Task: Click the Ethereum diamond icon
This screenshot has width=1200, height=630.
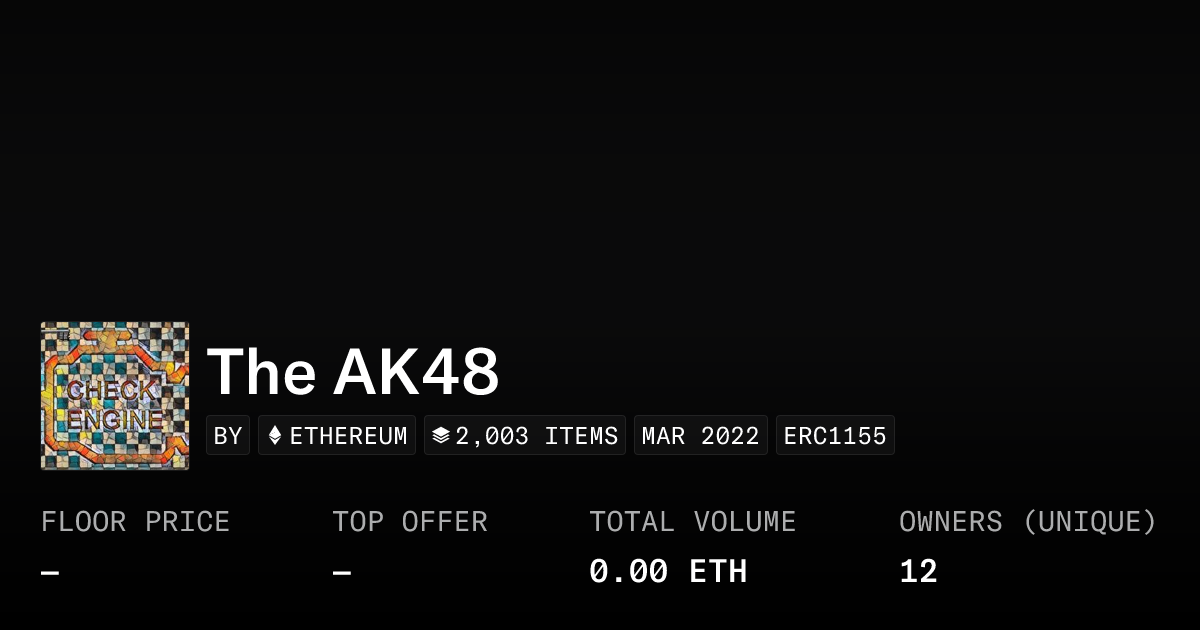Action: click(275, 436)
